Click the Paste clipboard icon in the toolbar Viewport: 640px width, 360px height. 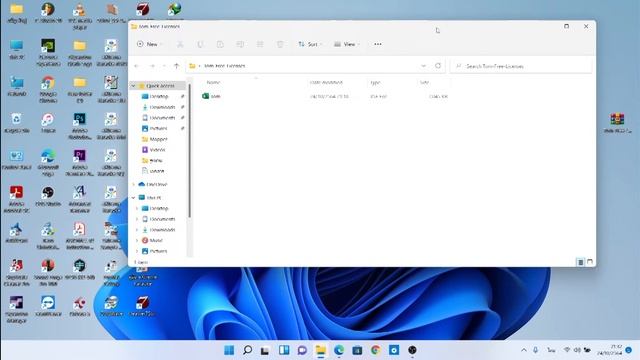[x=220, y=44]
